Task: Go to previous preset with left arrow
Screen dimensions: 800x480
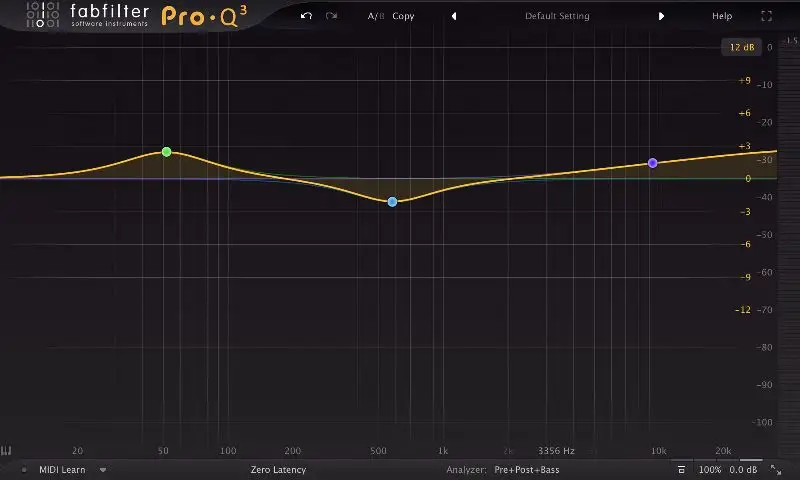Action: coord(454,16)
